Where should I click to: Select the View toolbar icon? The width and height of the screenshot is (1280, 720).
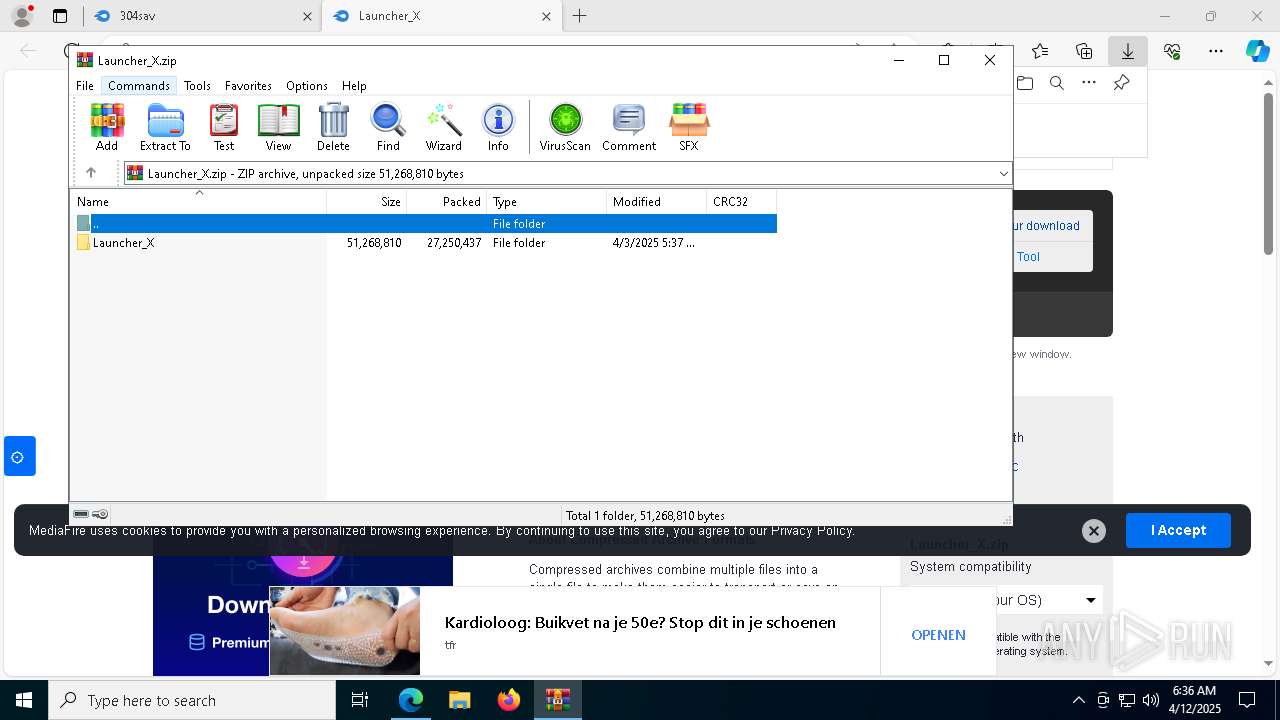[x=278, y=128]
